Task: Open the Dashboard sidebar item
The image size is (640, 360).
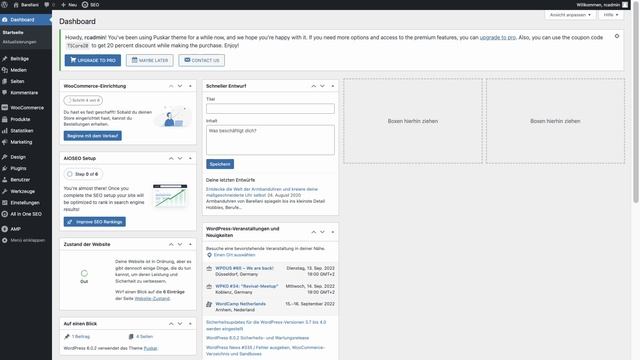Action: coord(26,20)
